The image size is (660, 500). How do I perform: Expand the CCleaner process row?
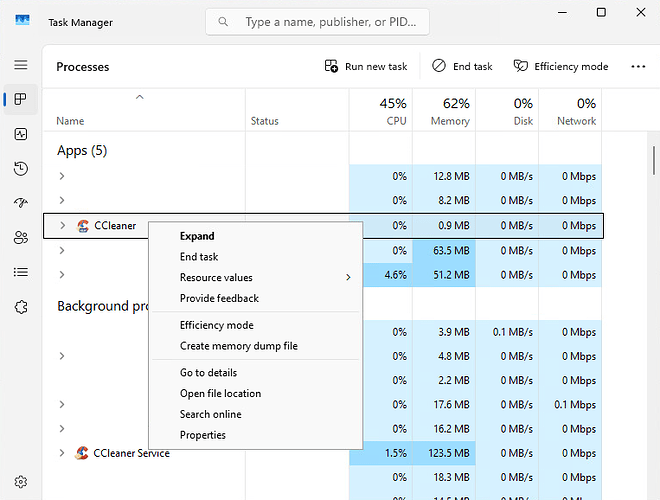point(62,226)
